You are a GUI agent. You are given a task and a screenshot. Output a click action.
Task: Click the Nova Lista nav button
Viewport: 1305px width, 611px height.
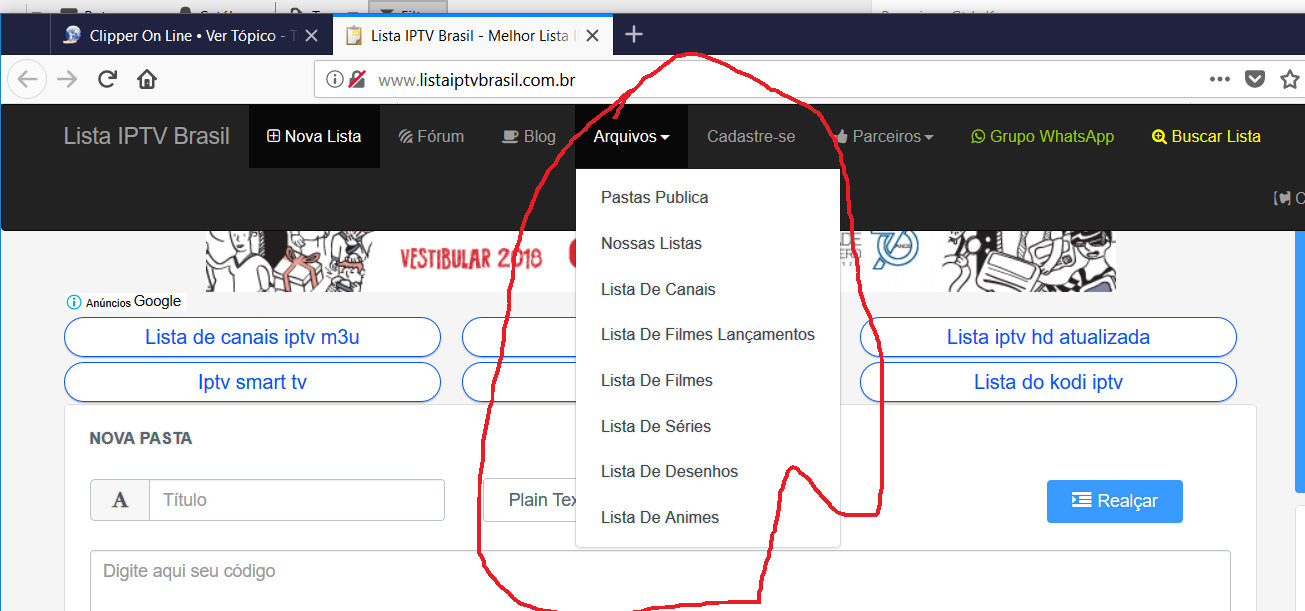(x=314, y=136)
